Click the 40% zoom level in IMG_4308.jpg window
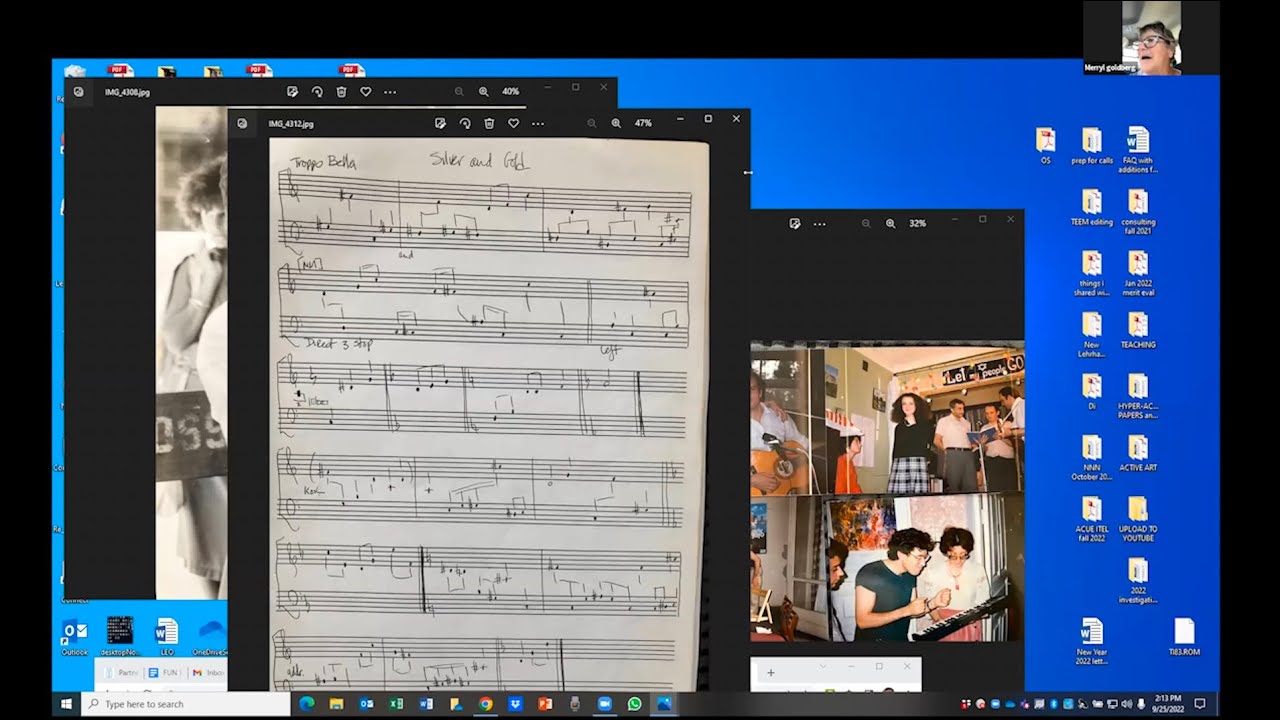 pos(510,91)
